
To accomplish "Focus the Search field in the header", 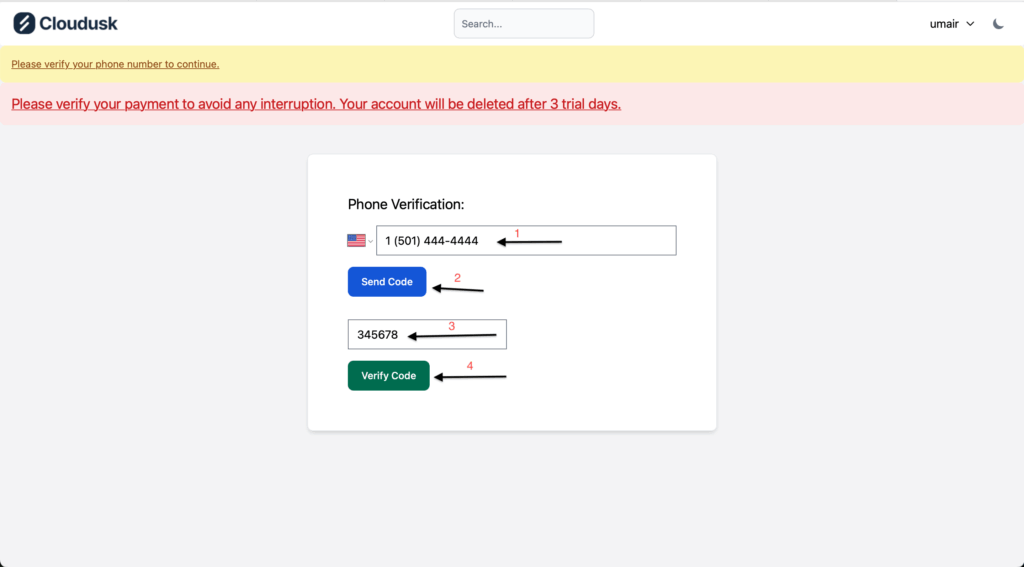I will (524, 24).
